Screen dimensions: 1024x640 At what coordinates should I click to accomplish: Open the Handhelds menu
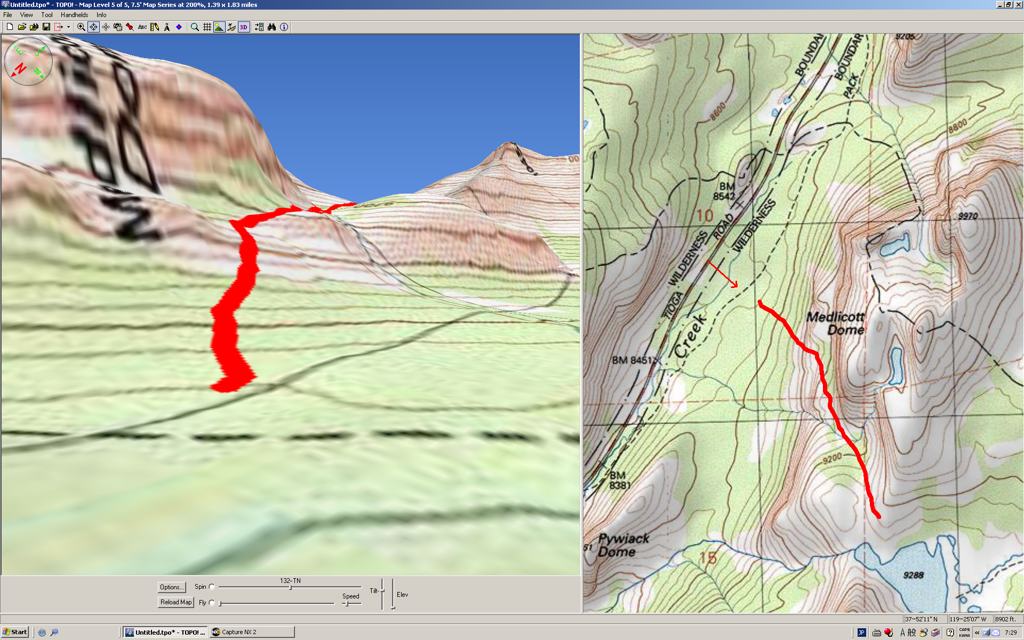point(74,15)
